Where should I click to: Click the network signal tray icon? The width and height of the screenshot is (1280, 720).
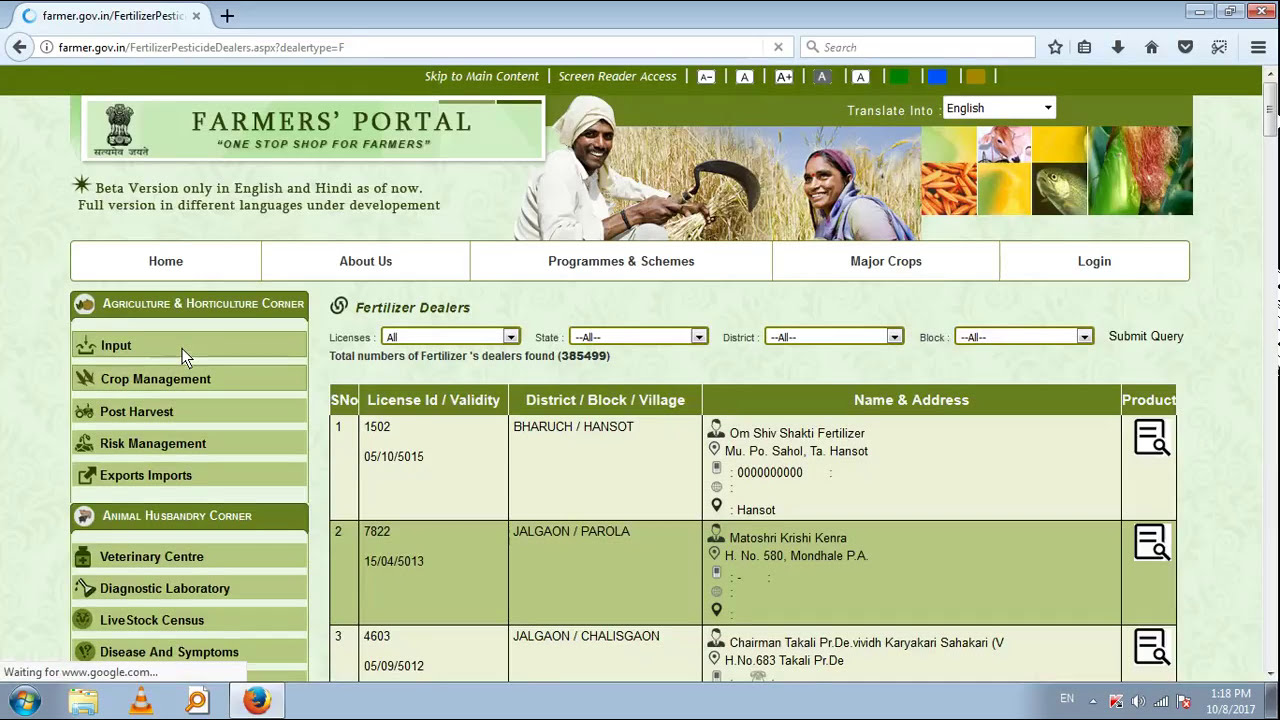click(1161, 701)
